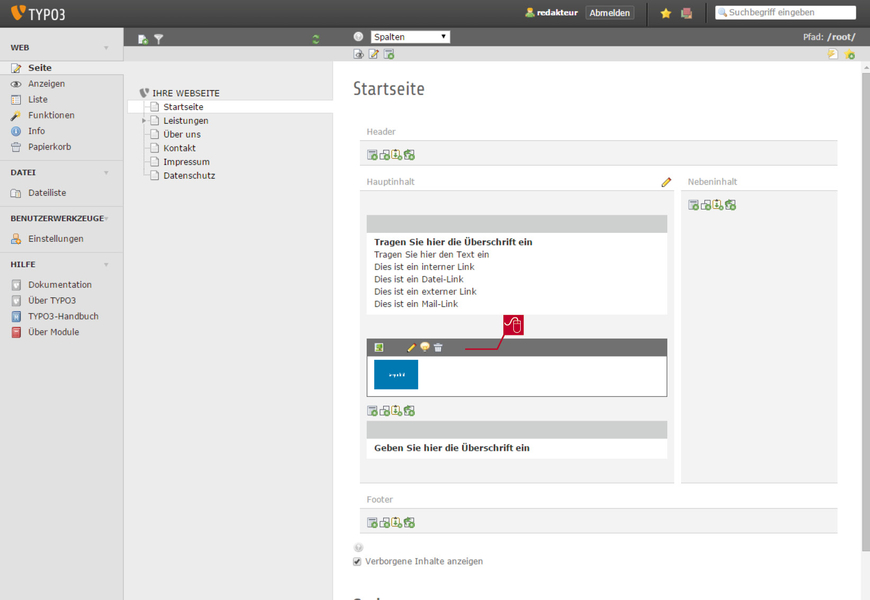Image resolution: width=870 pixels, height=600 pixels.
Task: Click the new page icon above page tree
Action: tap(143, 39)
